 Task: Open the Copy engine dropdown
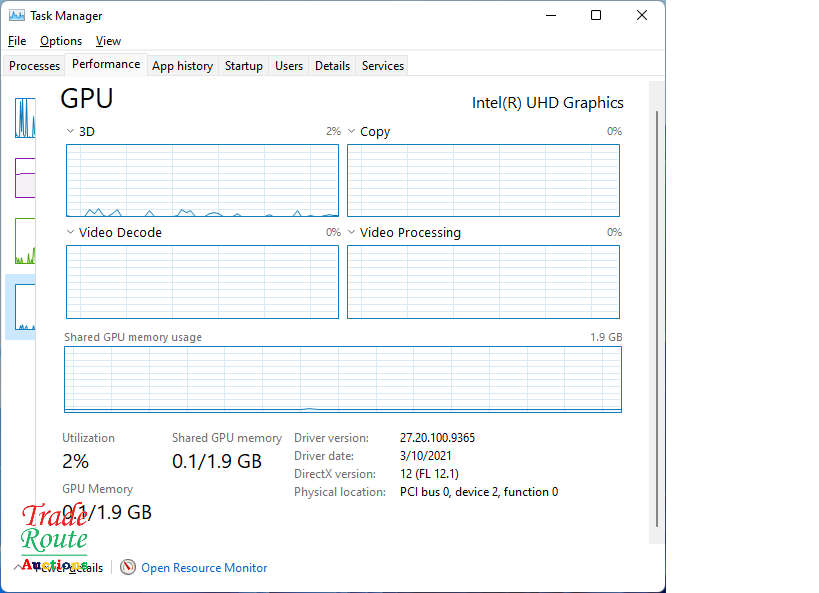352,131
